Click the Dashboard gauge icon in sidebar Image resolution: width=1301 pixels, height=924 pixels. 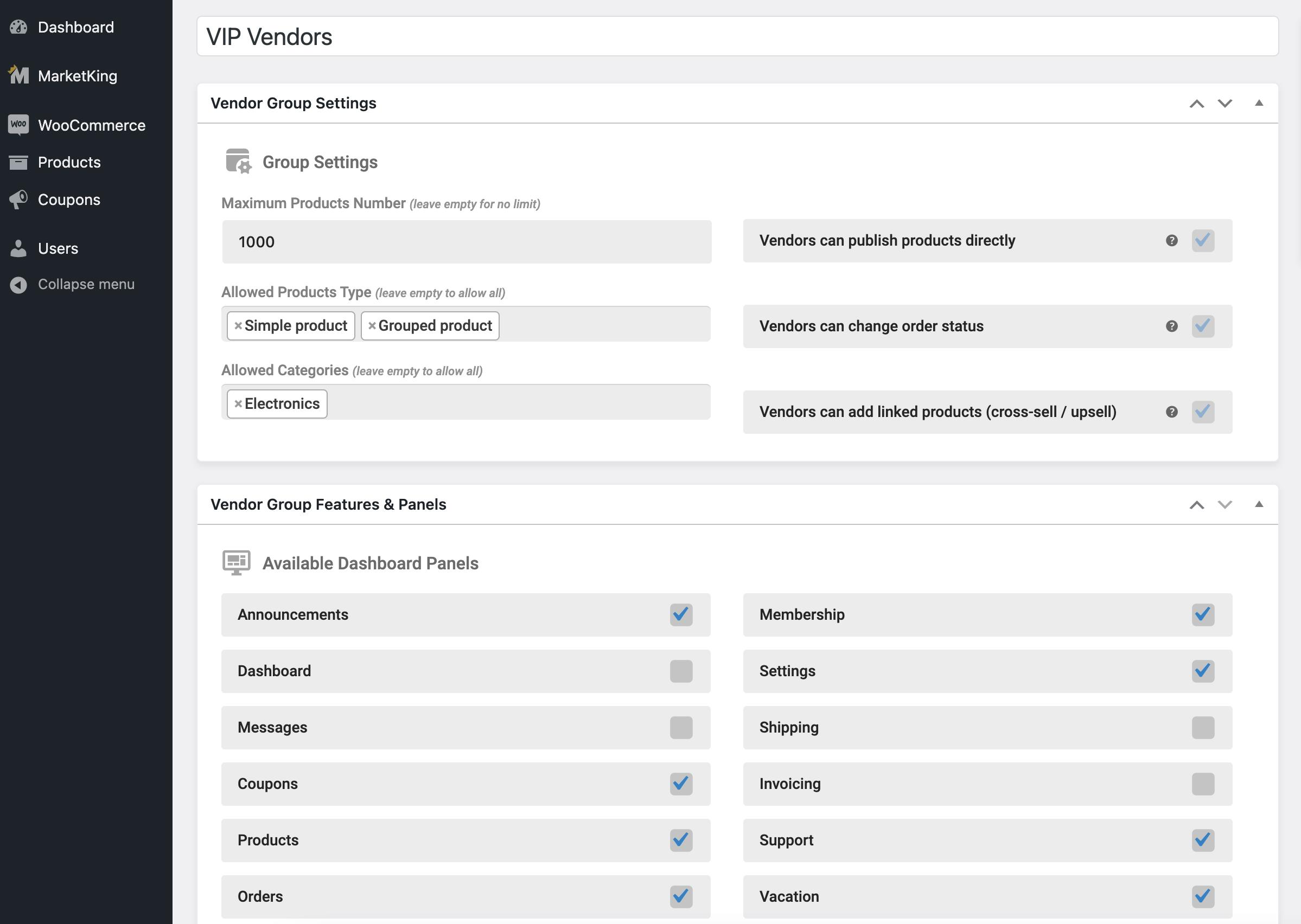18,27
